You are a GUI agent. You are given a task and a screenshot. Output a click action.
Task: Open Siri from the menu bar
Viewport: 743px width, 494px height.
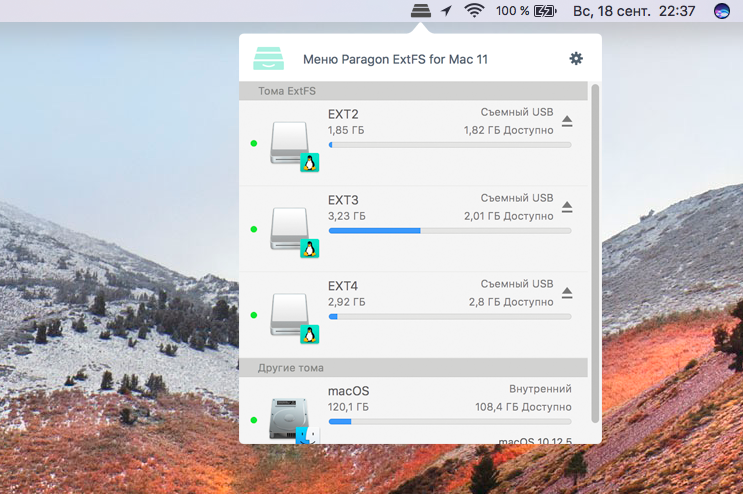(722, 10)
